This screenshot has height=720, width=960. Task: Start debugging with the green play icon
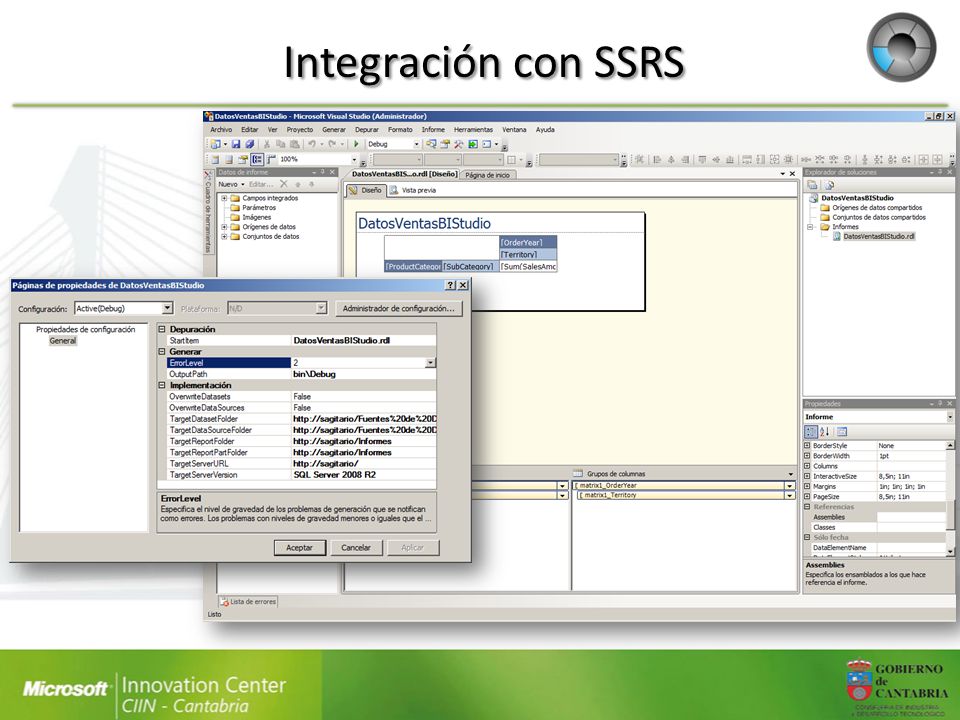[356, 144]
